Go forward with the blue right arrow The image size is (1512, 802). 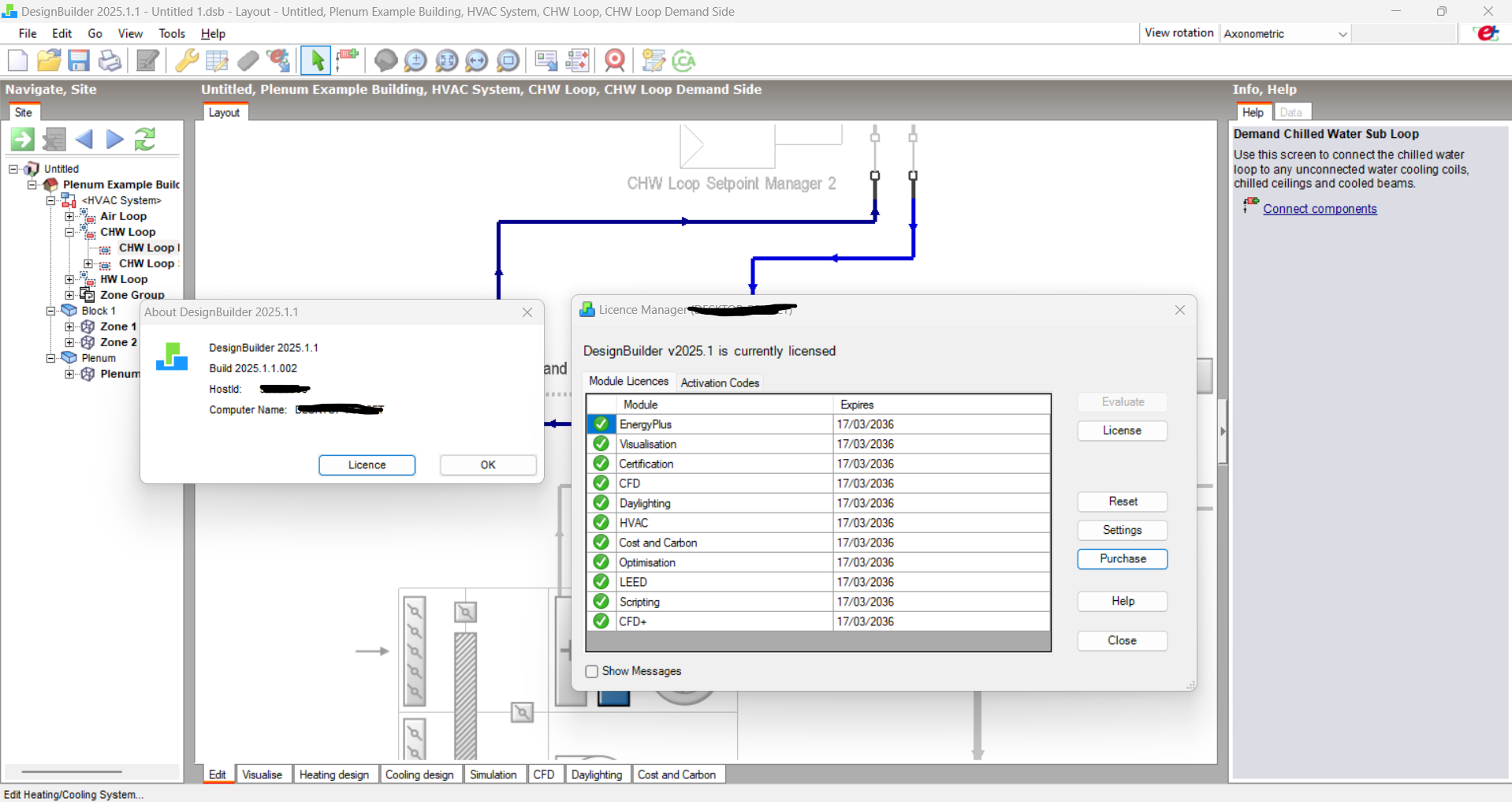[115, 140]
